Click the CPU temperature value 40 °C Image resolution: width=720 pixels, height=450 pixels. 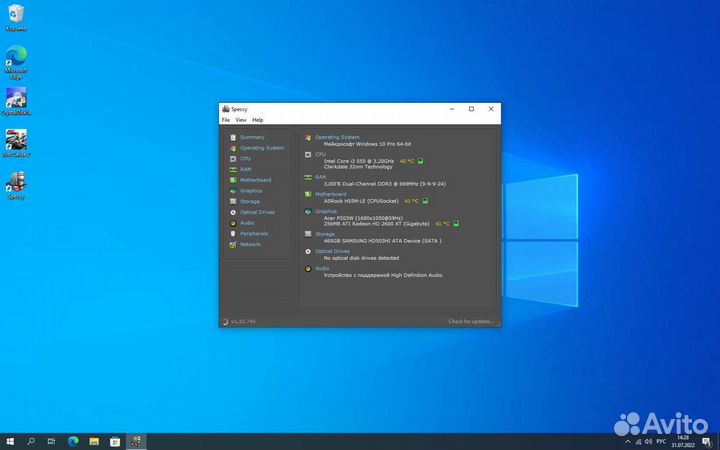(406, 161)
